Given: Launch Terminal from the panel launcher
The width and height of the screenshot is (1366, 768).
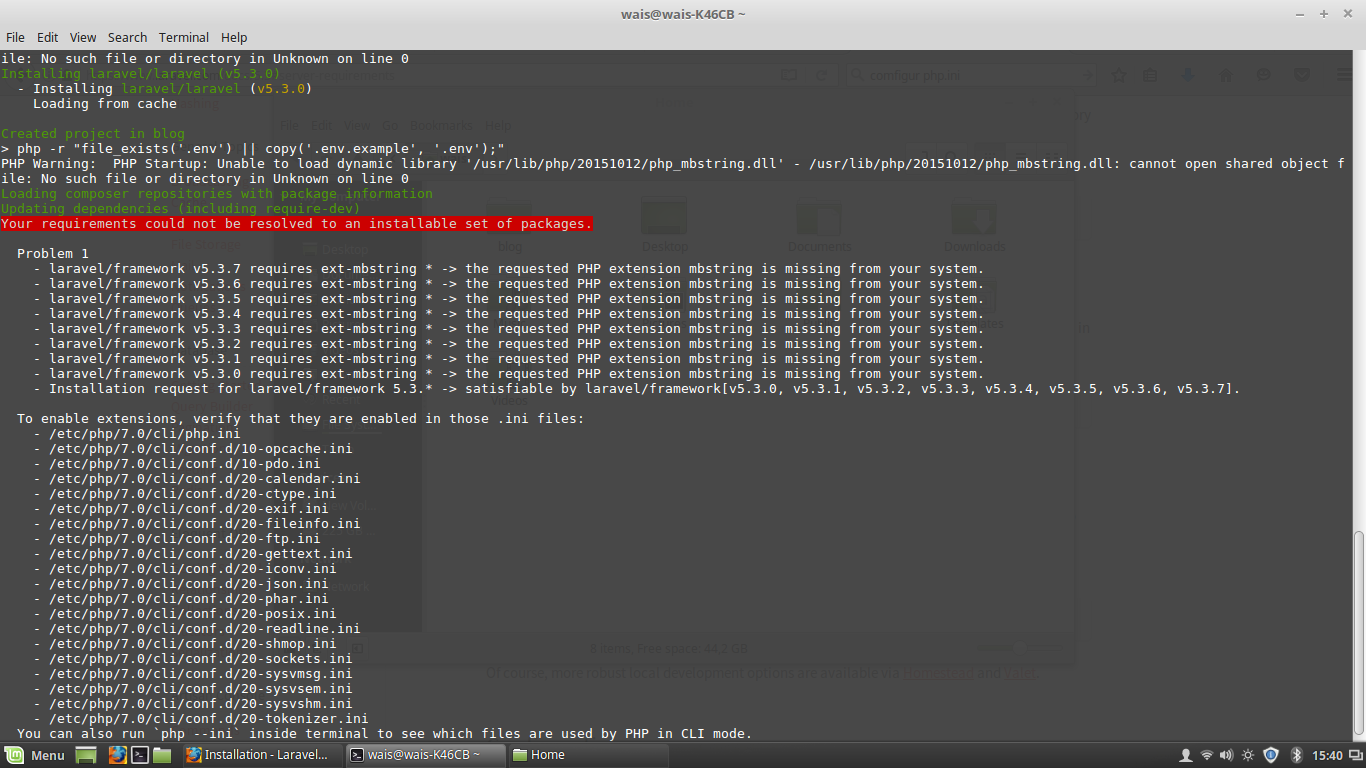Looking at the screenshot, I should point(140,755).
